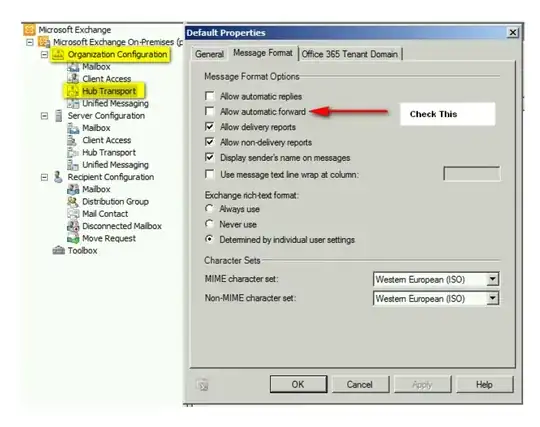The width and height of the screenshot is (540, 427).
Task: Close the Default Properties dialog
Action: (x=513, y=32)
